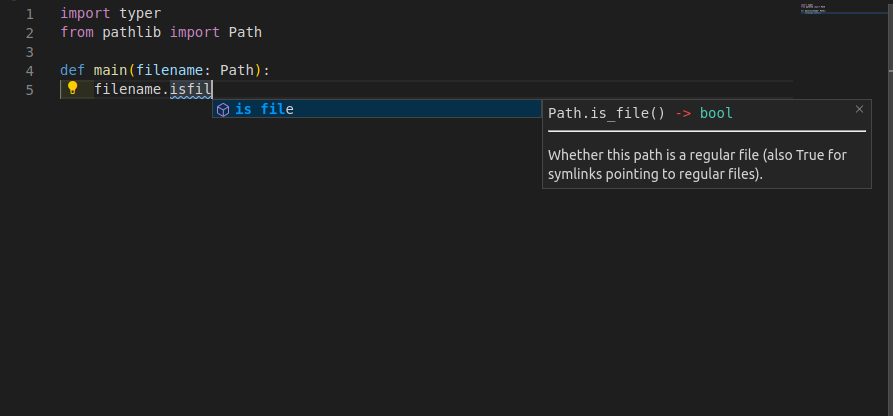Click the word typer in the import line
Image resolution: width=893 pixels, height=416 pixels.
pyautogui.click(x=139, y=14)
